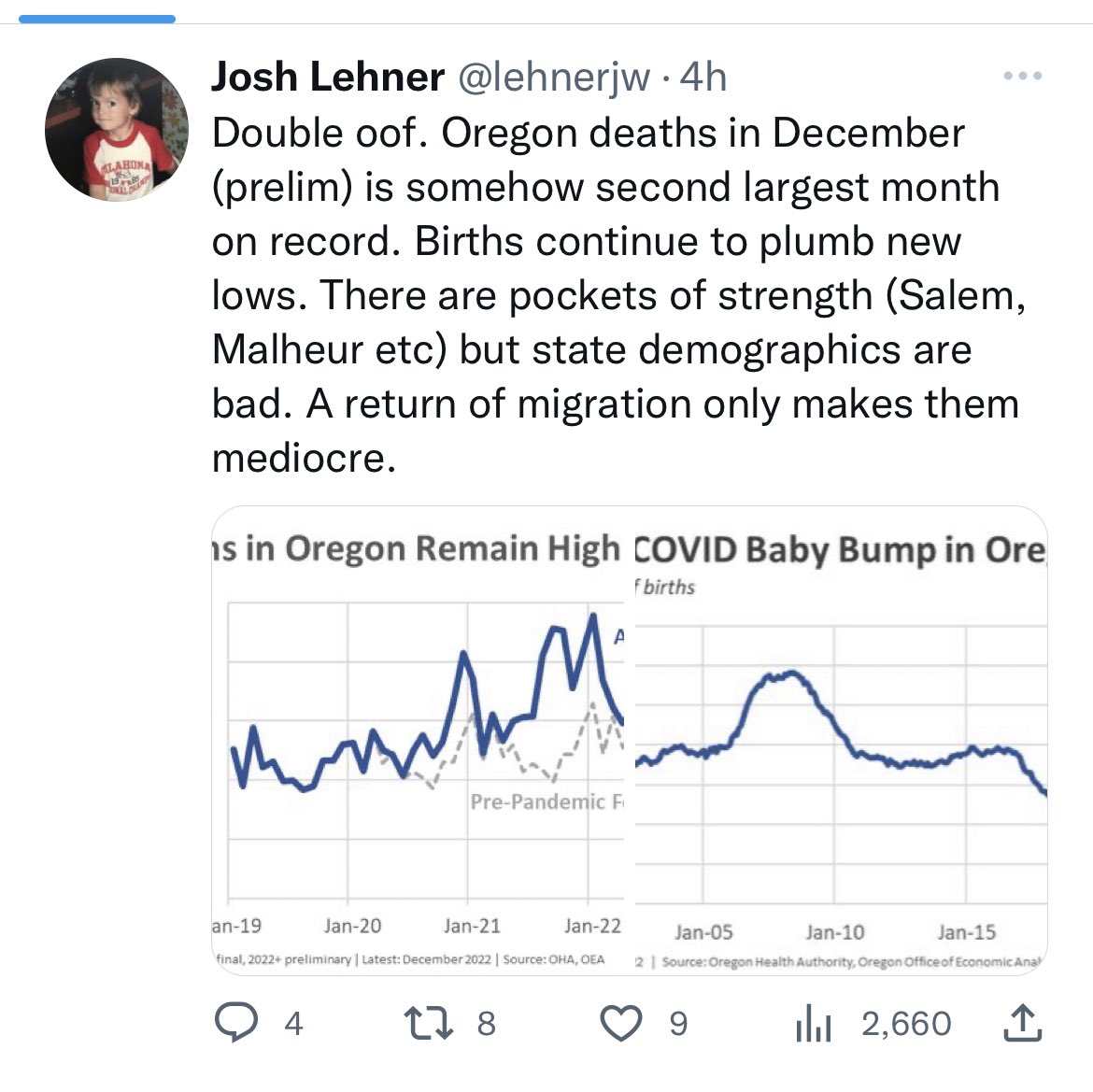This screenshot has height=1092, width=1093.
Task: Click the Josh Lehner display name
Action: tap(327, 77)
